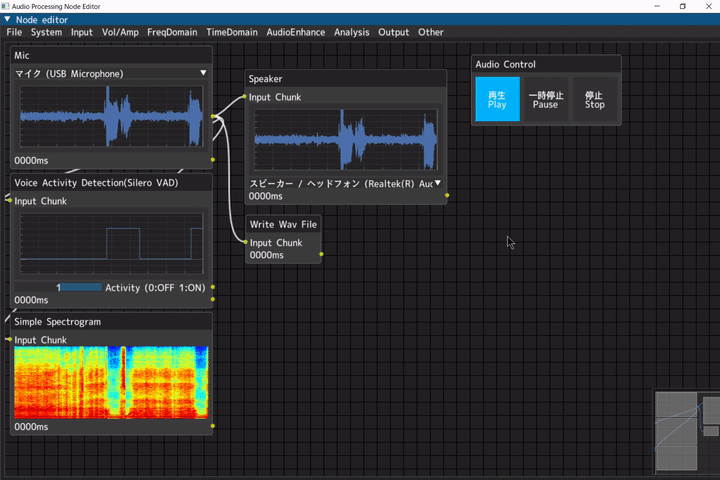Screen dimensions: 720x480
Task: Click the Play button in Audio Control
Action: pyautogui.click(x=497, y=99)
